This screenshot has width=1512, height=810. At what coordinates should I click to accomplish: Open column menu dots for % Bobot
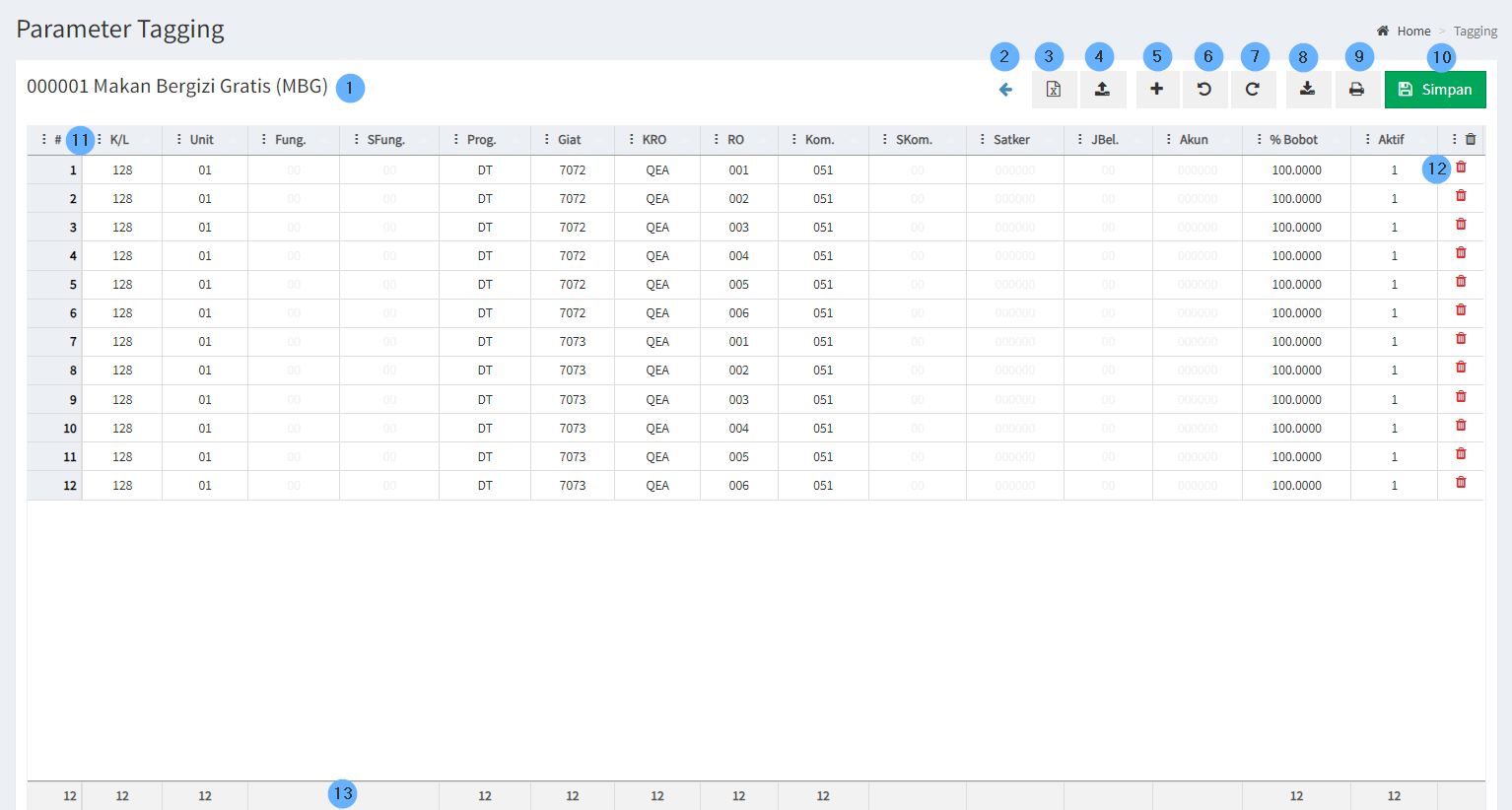point(1259,140)
